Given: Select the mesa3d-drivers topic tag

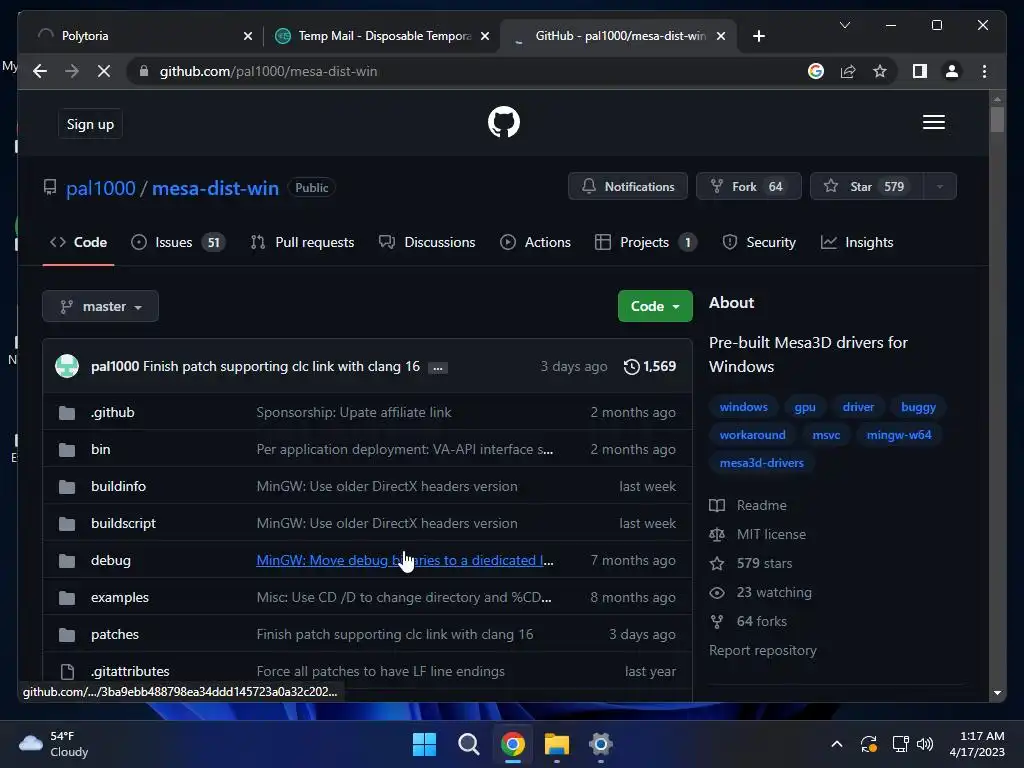Looking at the screenshot, I should pyautogui.click(x=761, y=463).
